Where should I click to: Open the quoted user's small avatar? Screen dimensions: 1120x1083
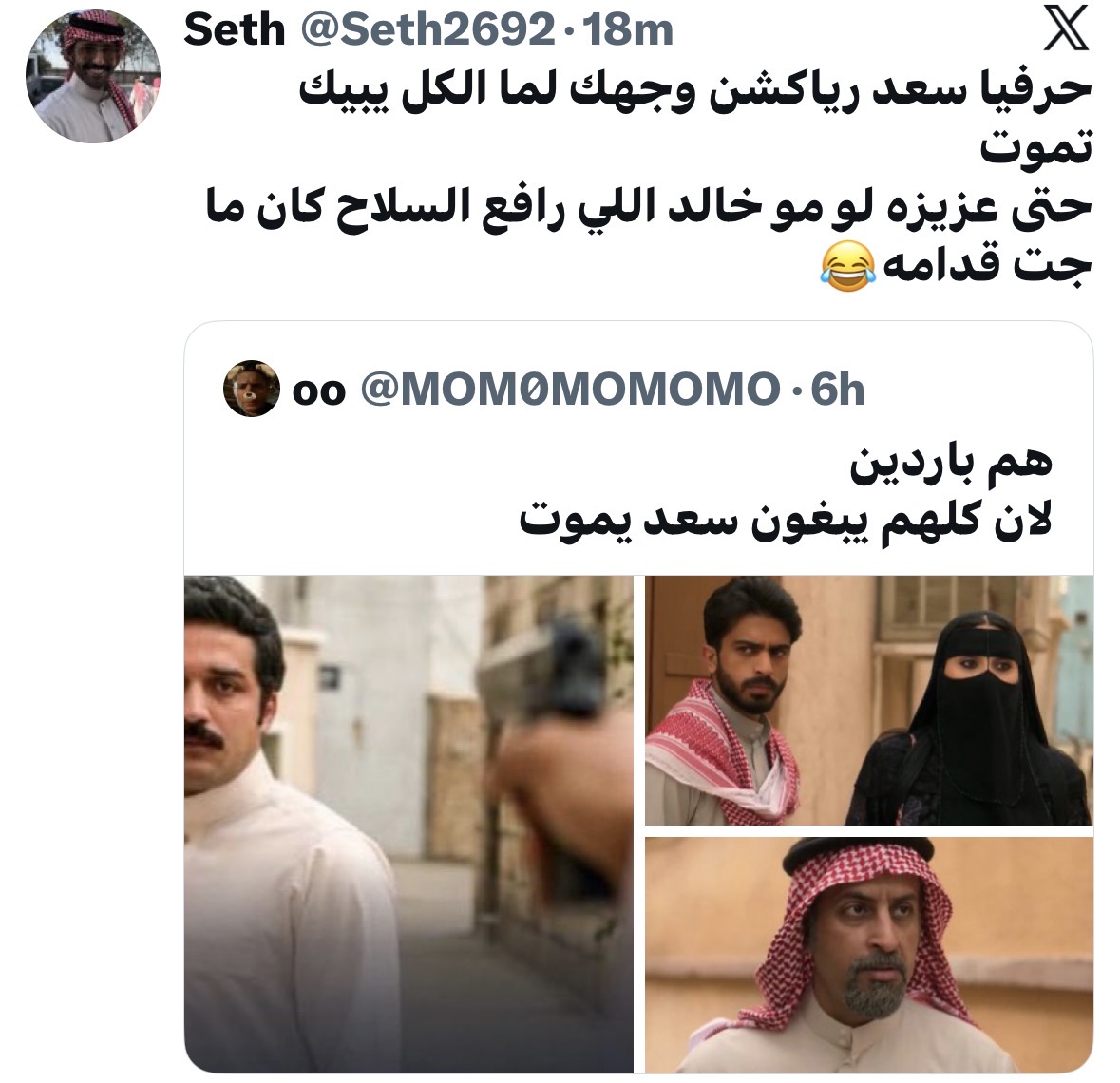click(251, 389)
